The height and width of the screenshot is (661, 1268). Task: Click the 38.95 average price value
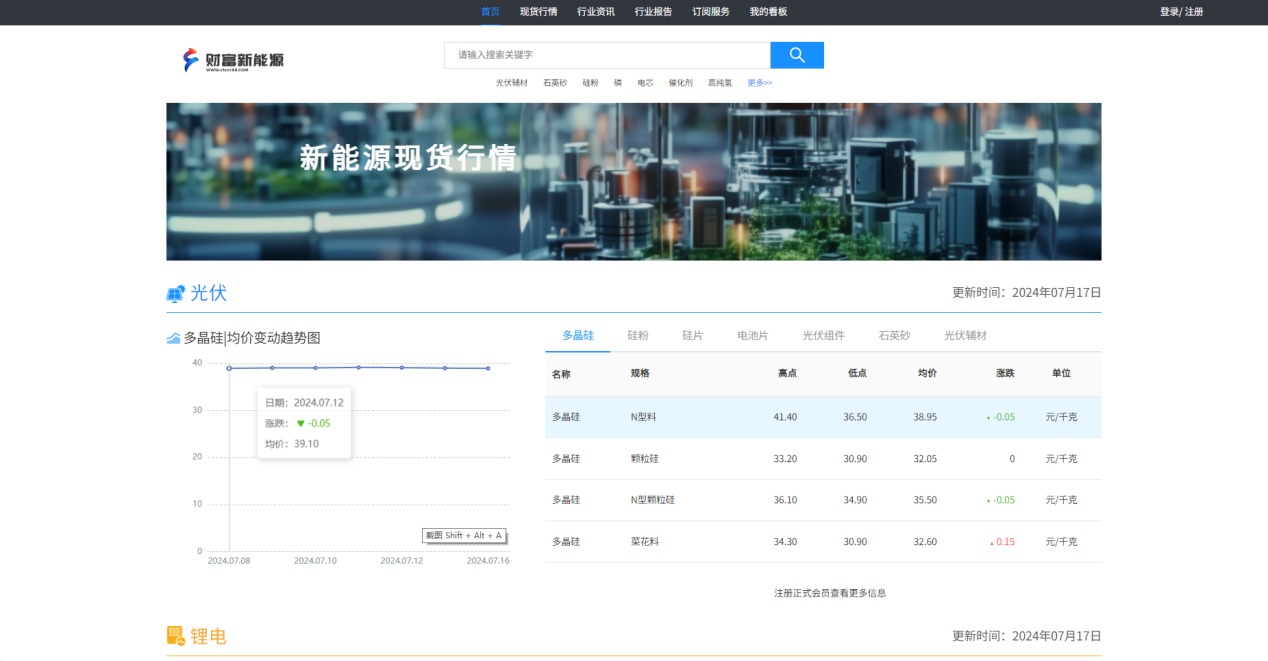pos(925,417)
